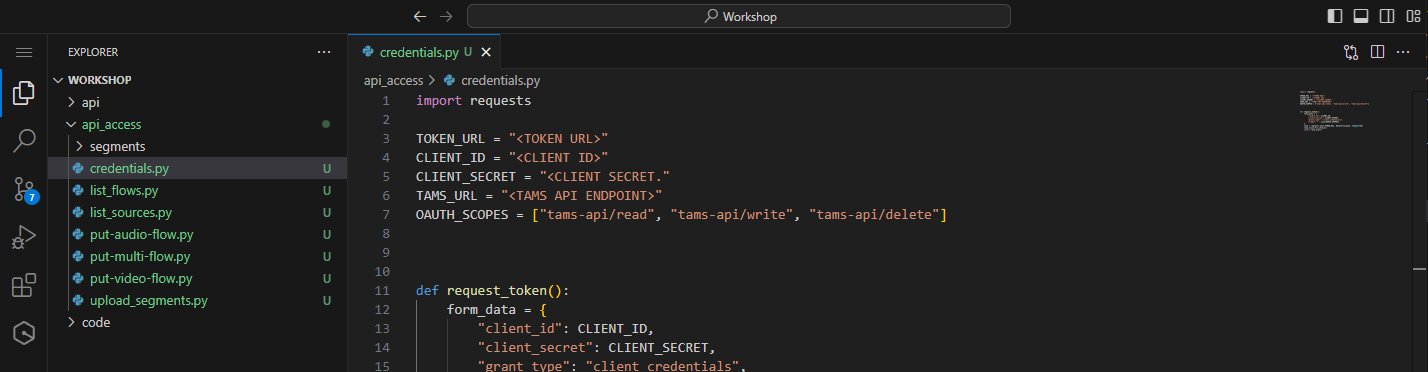The image size is (1428, 372).
Task: Open editor more actions ellipsis
Action: 1403,52
